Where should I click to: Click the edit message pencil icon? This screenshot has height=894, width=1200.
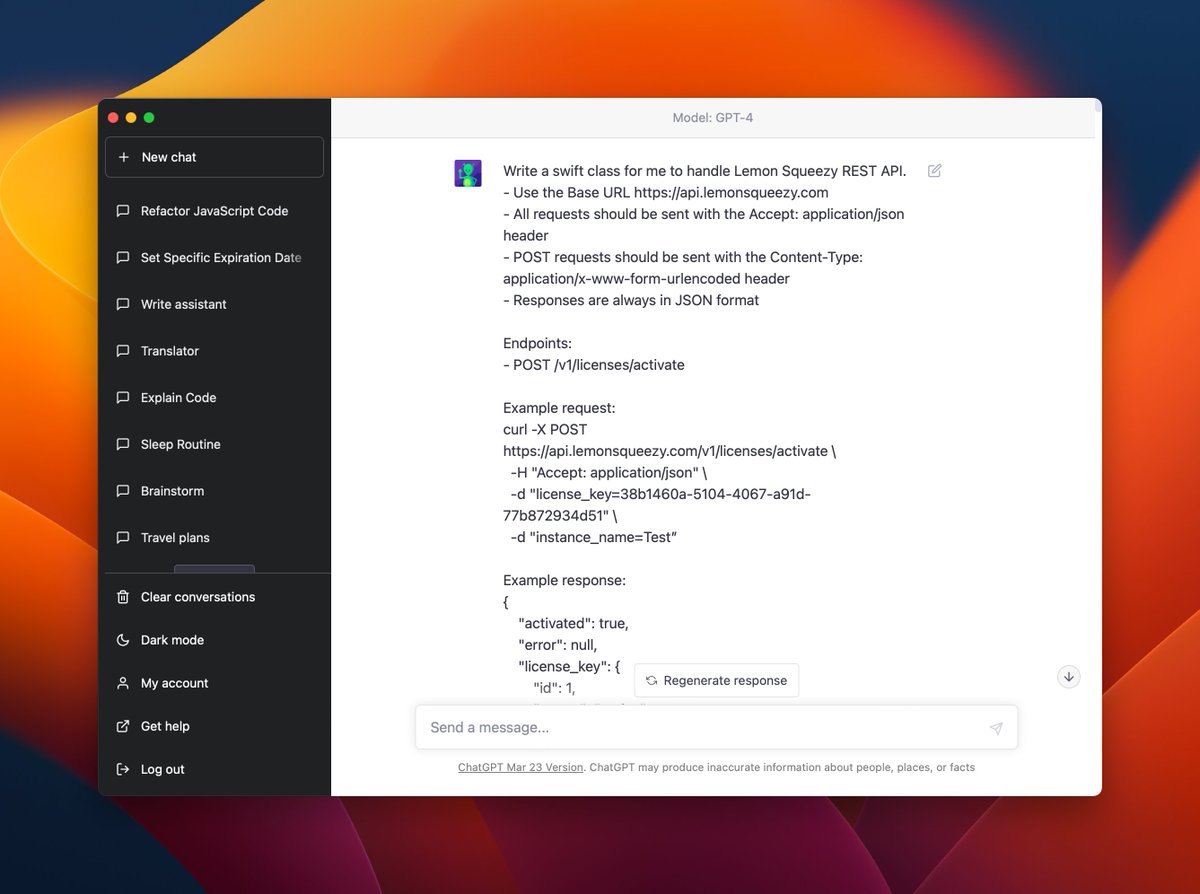[x=934, y=171]
